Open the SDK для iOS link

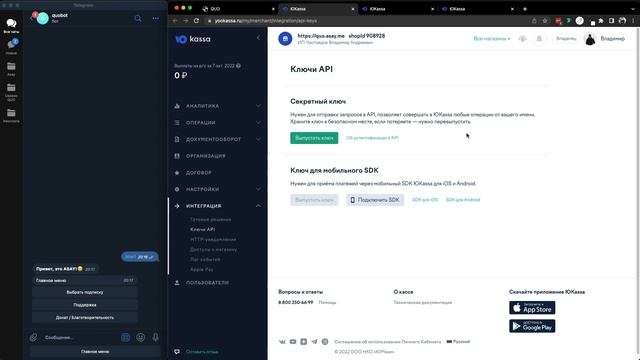425,200
